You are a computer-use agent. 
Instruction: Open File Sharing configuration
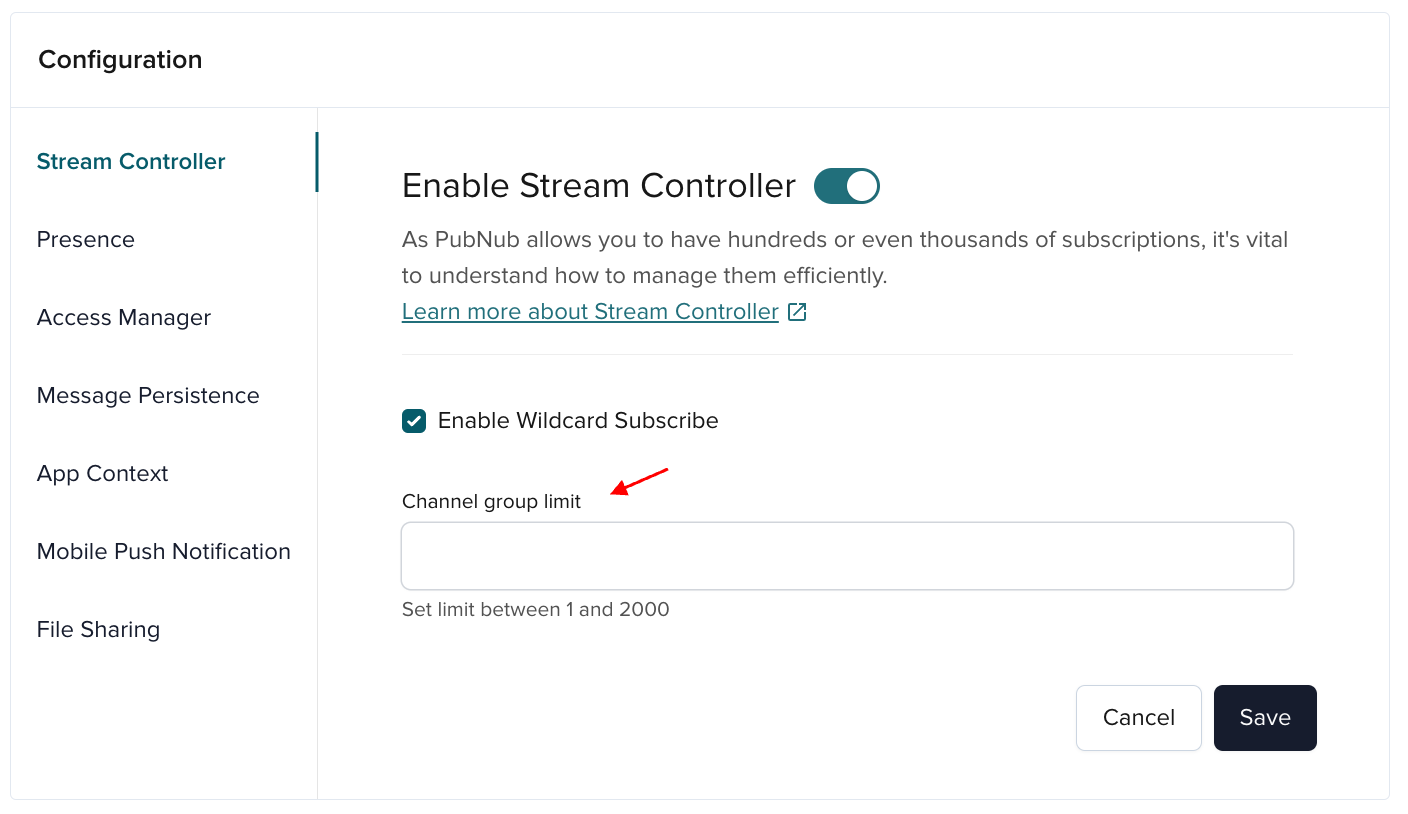pyautogui.click(x=97, y=629)
